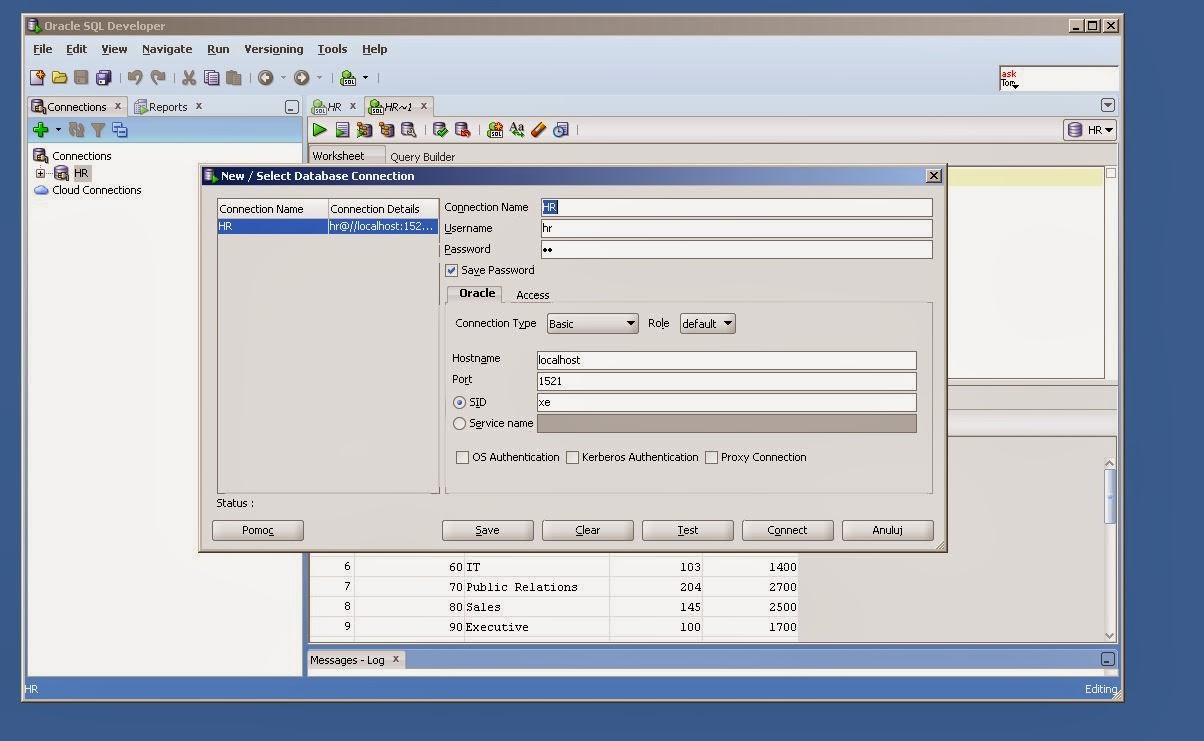This screenshot has width=1204, height=741.
Task: Click the Hostname input field
Action: (726, 360)
